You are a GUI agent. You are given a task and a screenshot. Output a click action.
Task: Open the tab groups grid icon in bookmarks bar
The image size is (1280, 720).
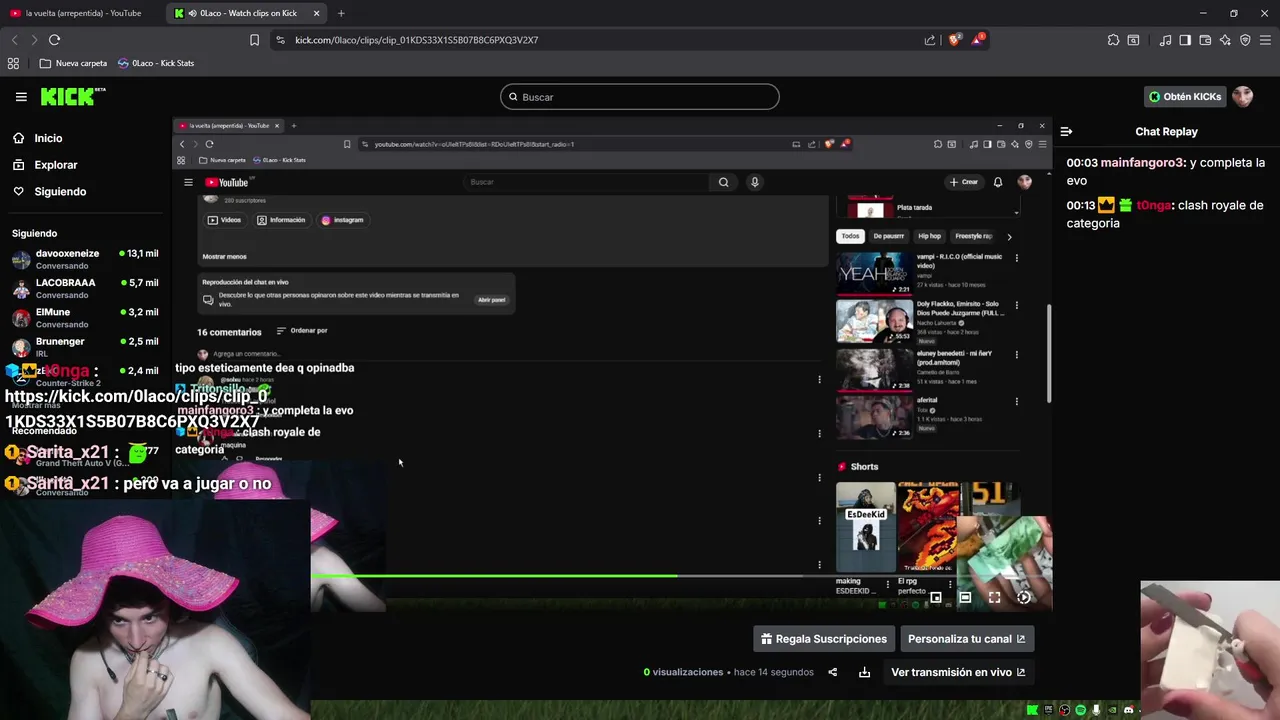(x=13, y=63)
